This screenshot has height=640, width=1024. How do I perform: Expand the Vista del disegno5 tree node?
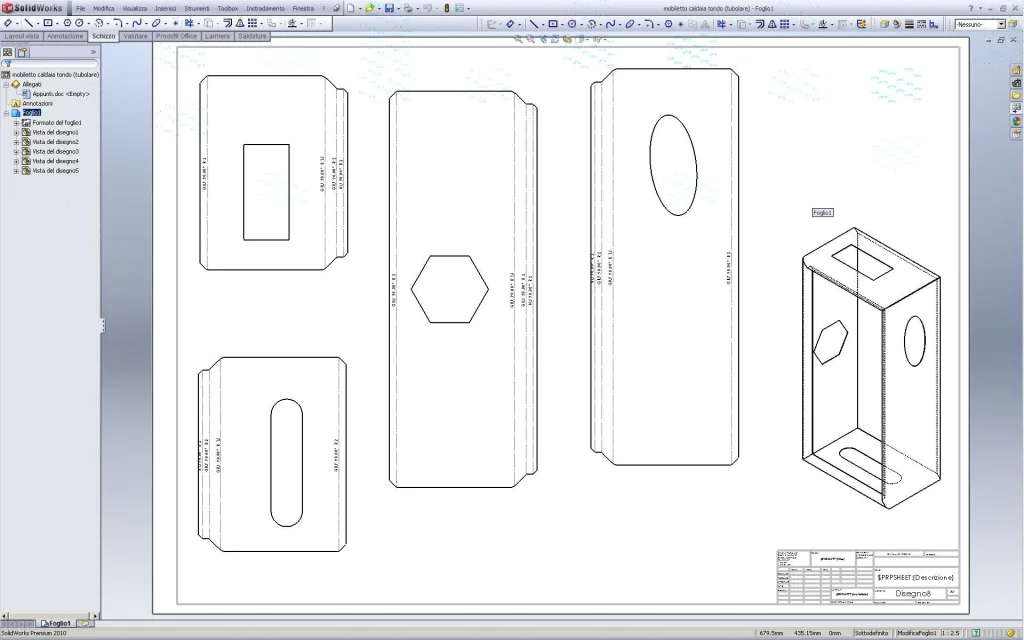[16, 171]
